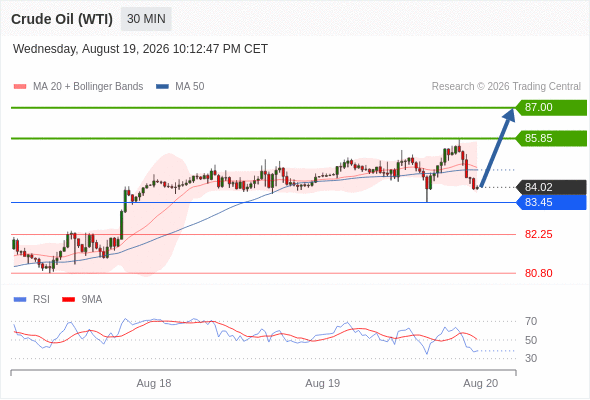Select the MA 20 + Bollinger Bands label
The image size is (590, 400).
88,87
